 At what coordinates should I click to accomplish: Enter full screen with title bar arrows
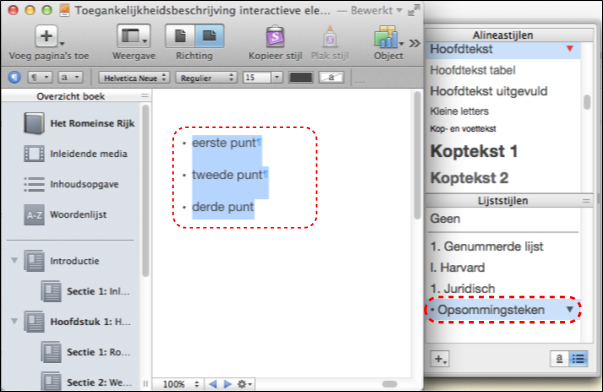pyautogui.click(x=414, y=10)
